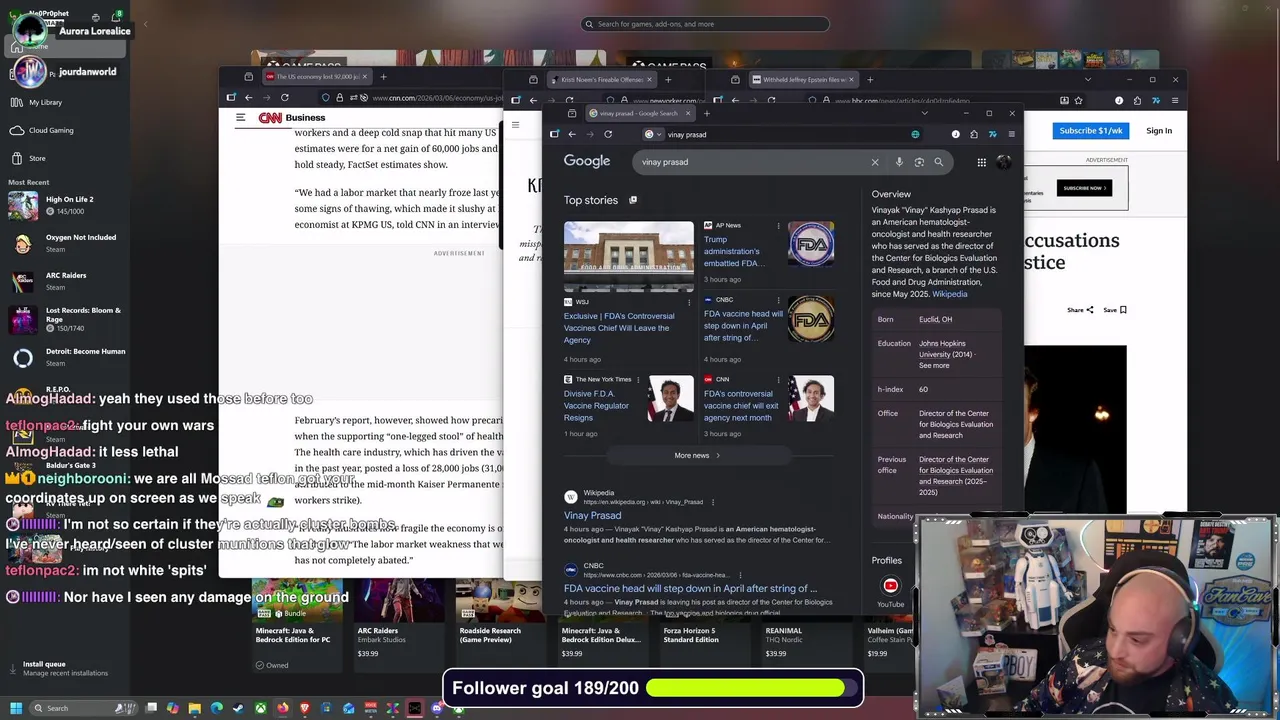
Task: Open BBC window extensions puzzle icon
Action: [1137, 100]
